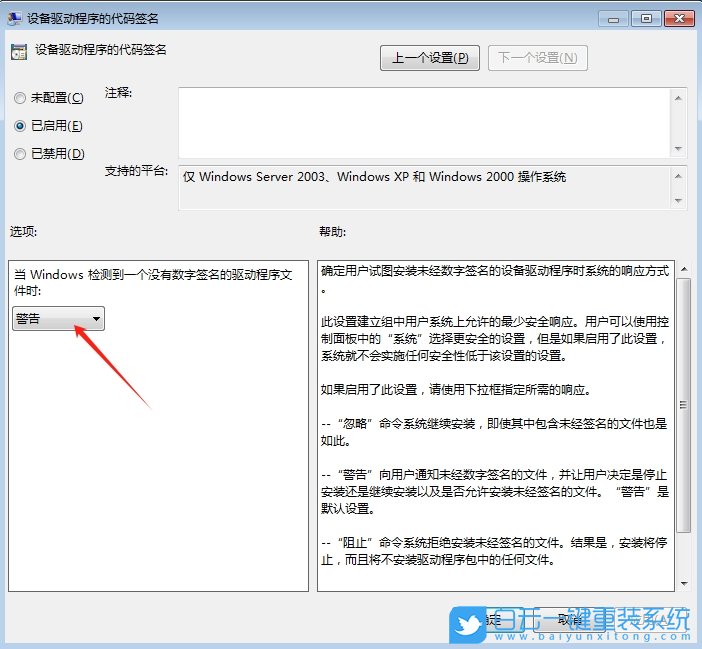Click the 下一个设置(N) button
The image size is (702, 649).
pyautogui.click(x=538, y=58)
